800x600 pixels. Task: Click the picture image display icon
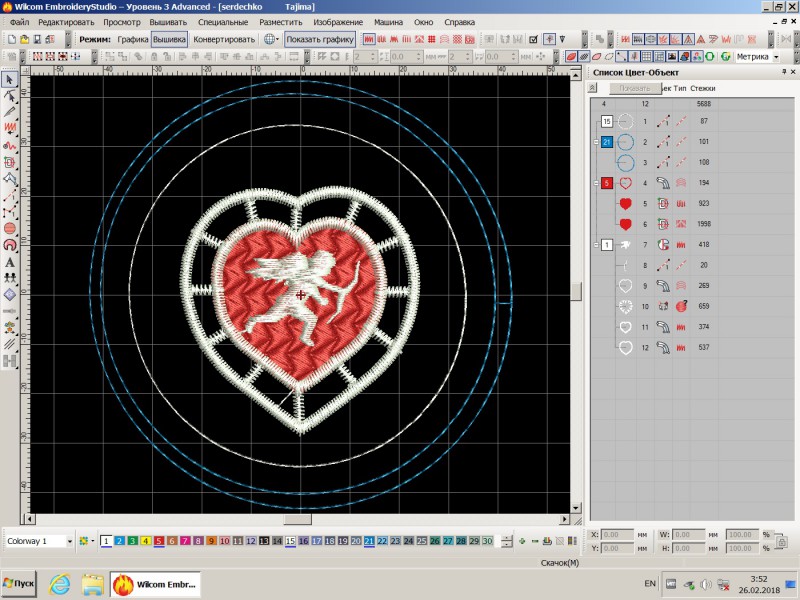click(671, 57)
